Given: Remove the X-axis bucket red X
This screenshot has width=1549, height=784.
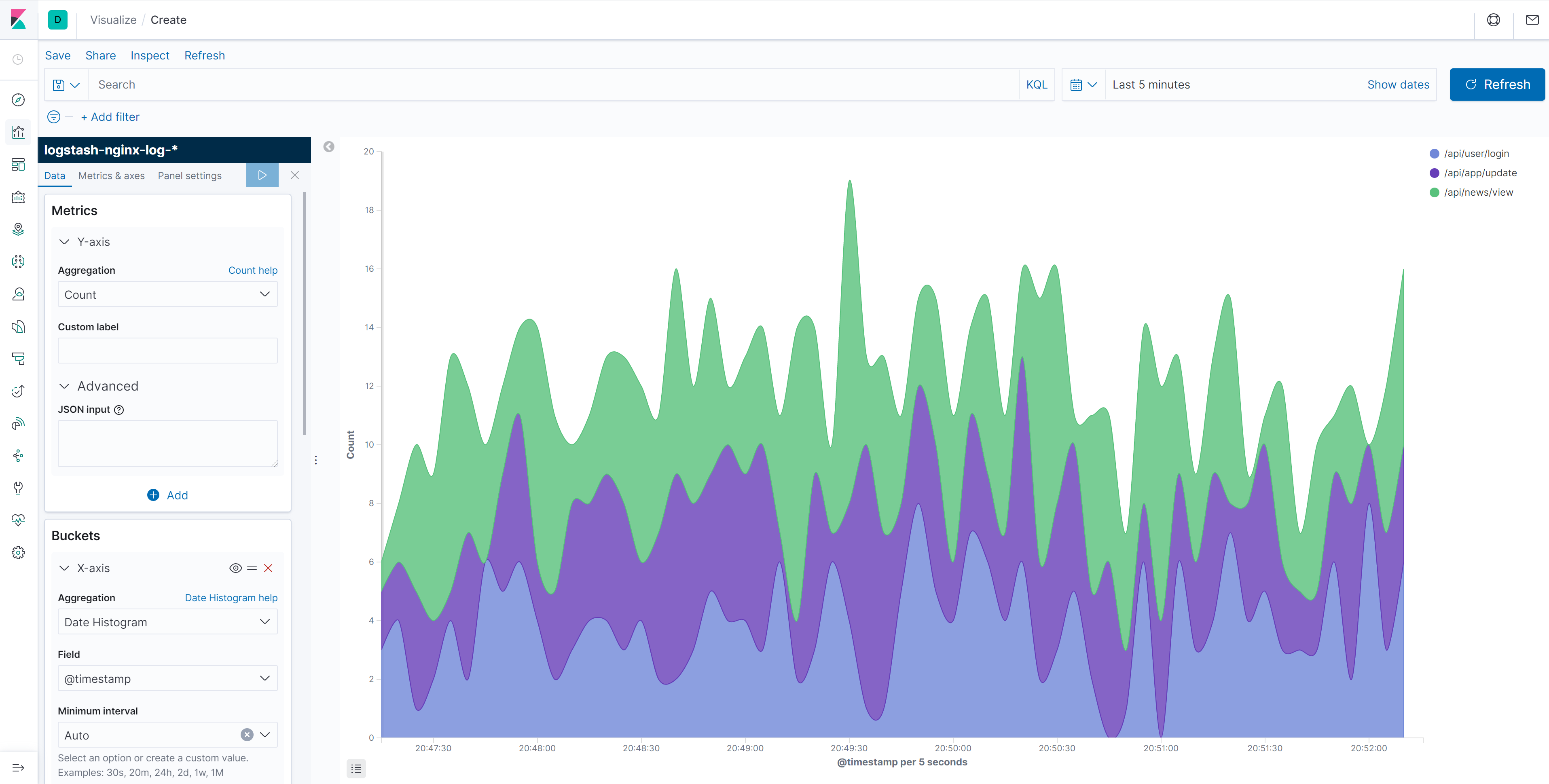Looking at the screenshot, I should click(x=268, y=568).
